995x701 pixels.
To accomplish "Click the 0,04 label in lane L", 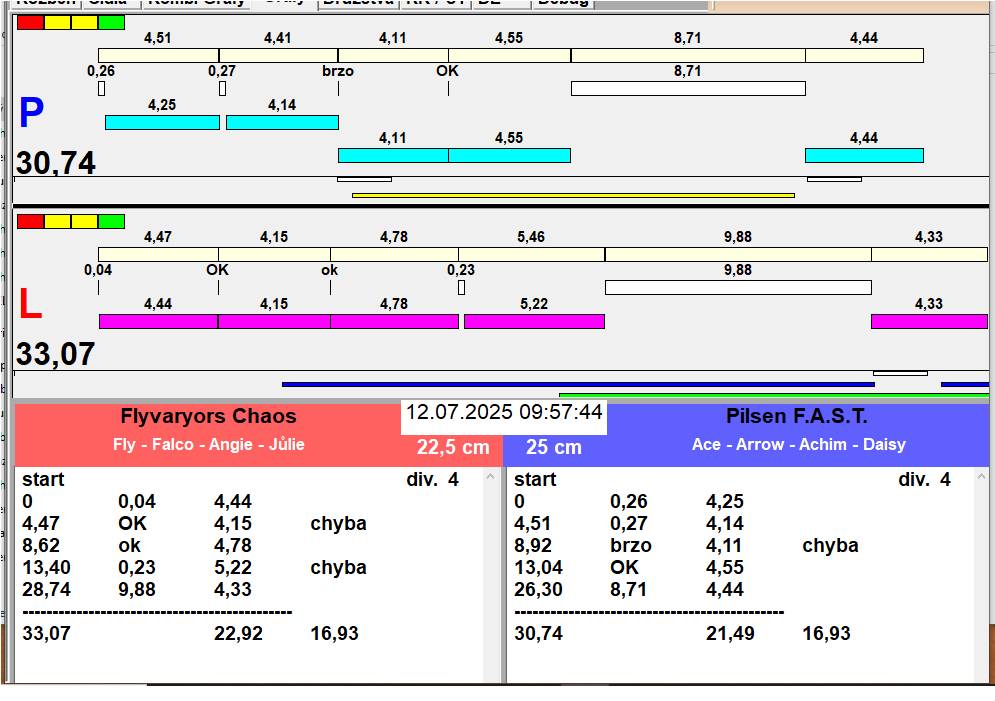I will point(98,270).
